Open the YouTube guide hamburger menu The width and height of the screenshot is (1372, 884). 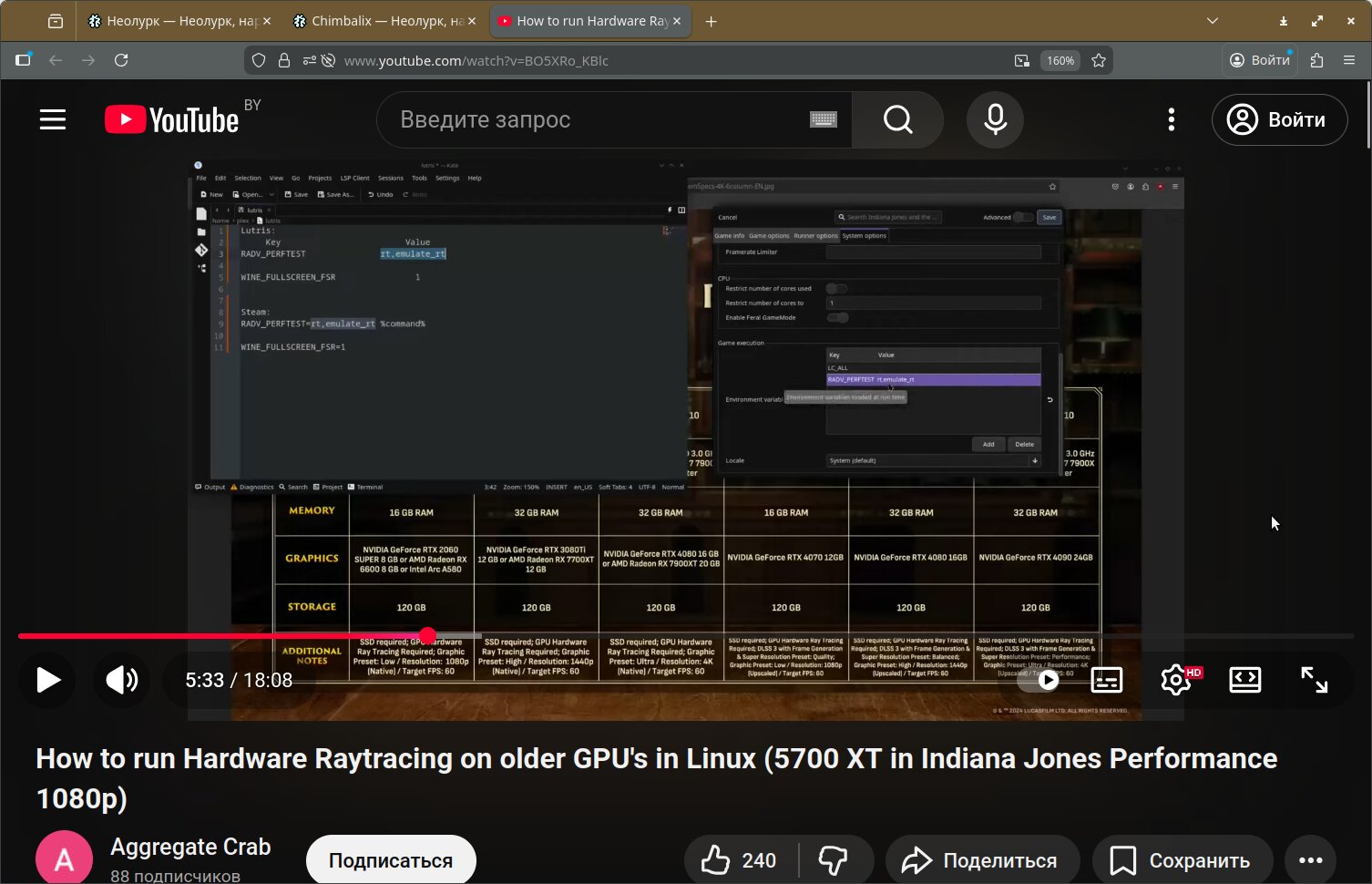(x=53, y=119)
